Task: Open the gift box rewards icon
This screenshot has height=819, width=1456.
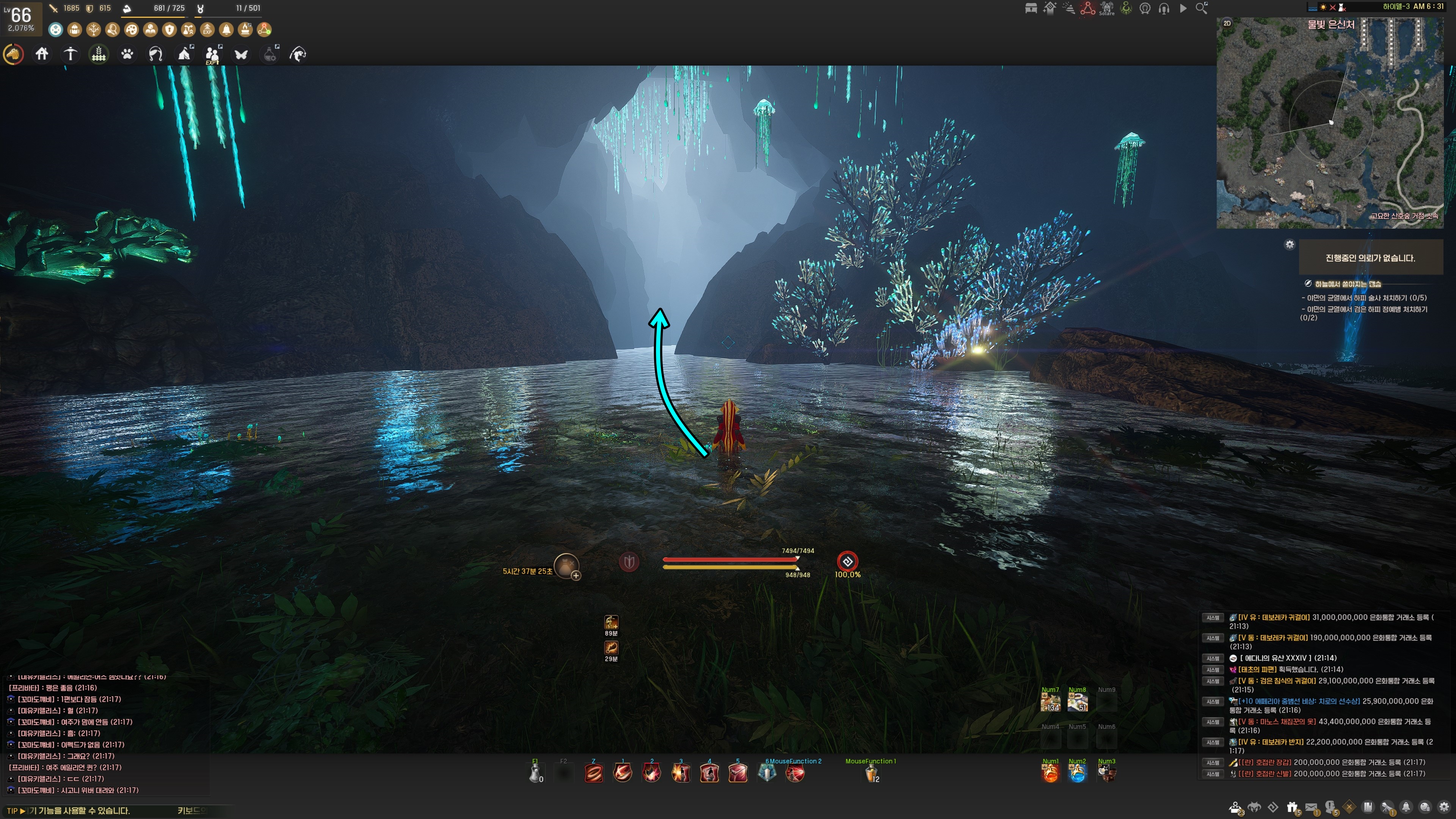Action: 1292,807
